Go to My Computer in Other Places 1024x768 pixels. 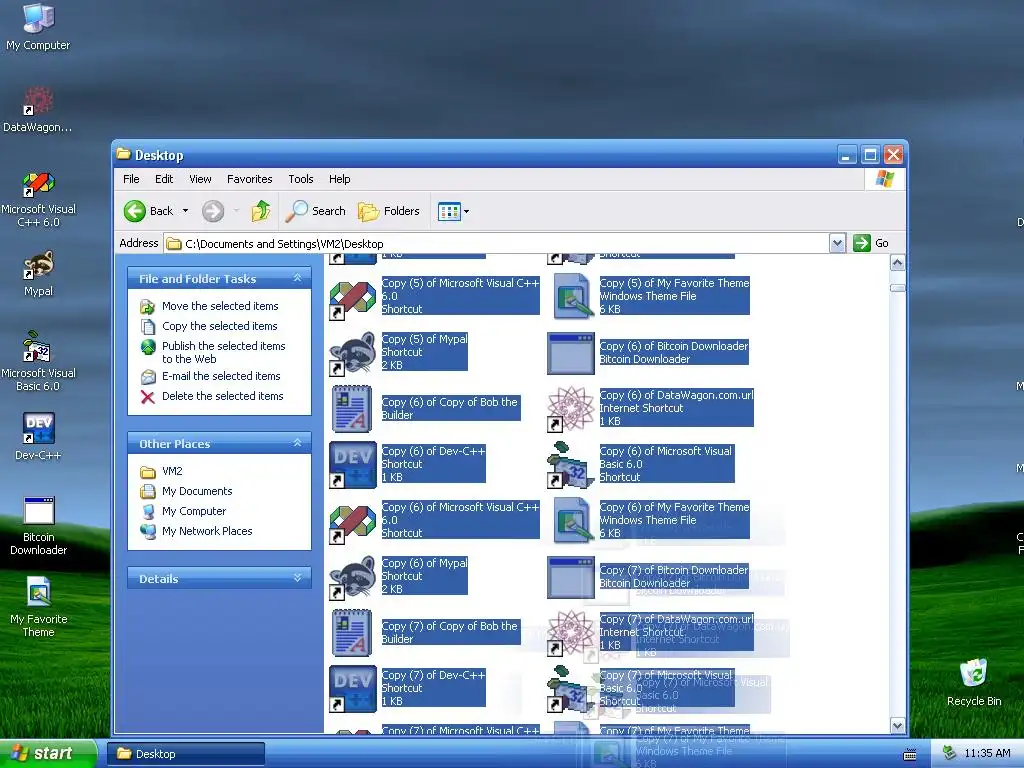pyautogui.click(x=193, y=511)
